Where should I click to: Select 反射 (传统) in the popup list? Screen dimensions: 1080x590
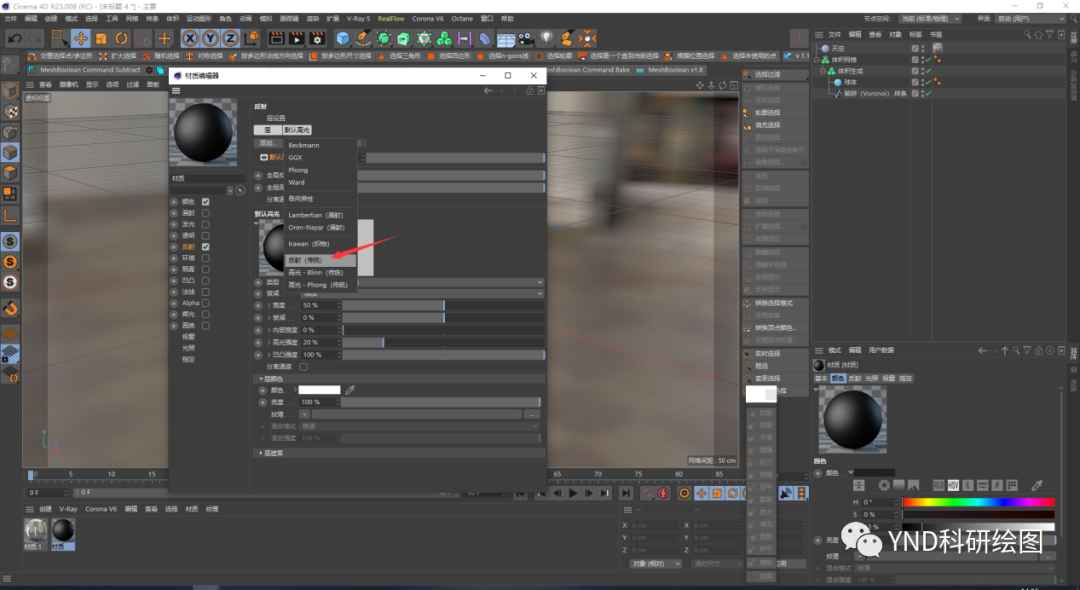(320, 260)
